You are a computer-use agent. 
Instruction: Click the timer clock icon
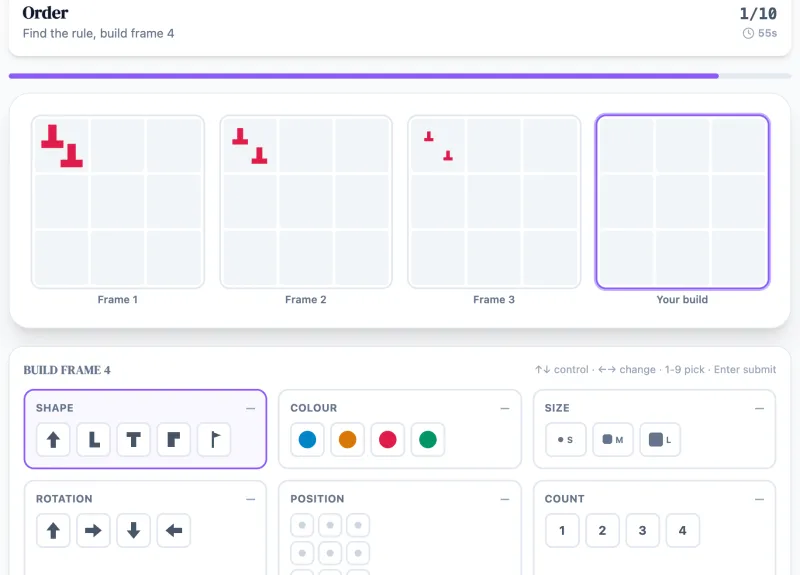tap(748, 33)
